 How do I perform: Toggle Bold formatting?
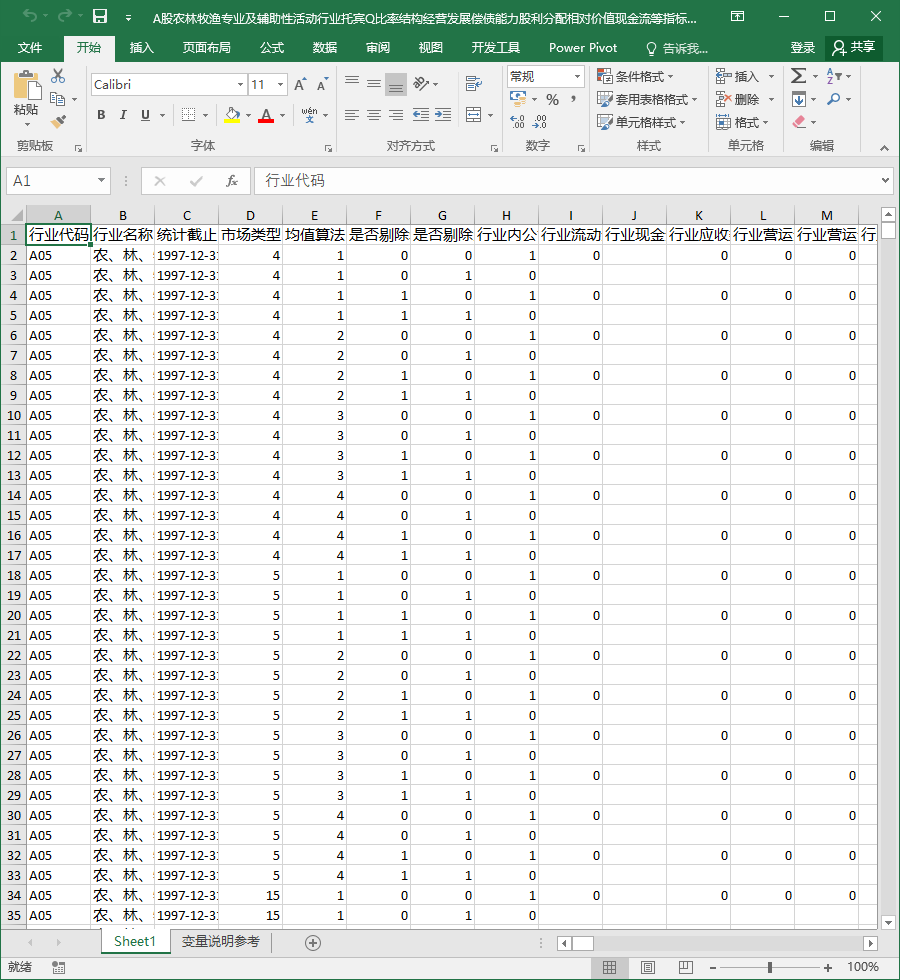click(x=101, y=114)
